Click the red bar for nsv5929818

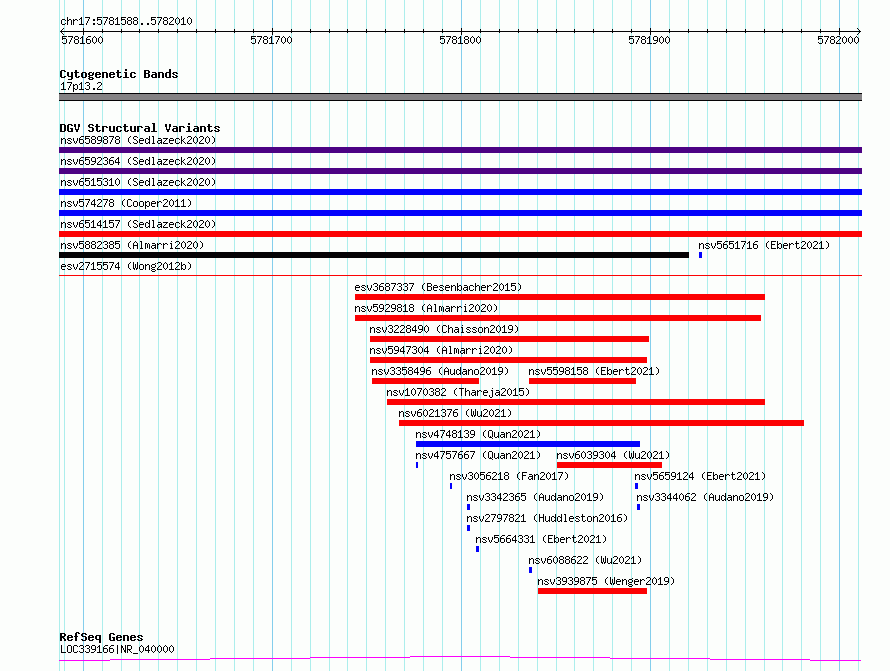(558, 318)
